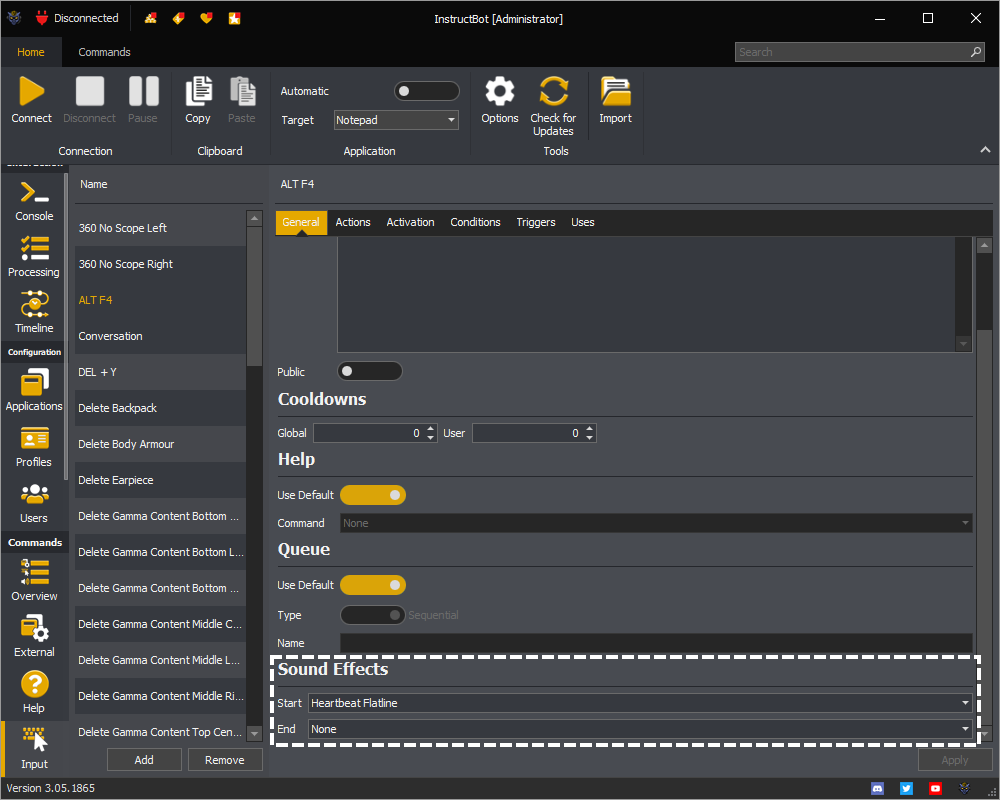Increase the User cooldown value
This screenshot has width=1000, height=800.
pyautogui.click(x=589, y=429)
